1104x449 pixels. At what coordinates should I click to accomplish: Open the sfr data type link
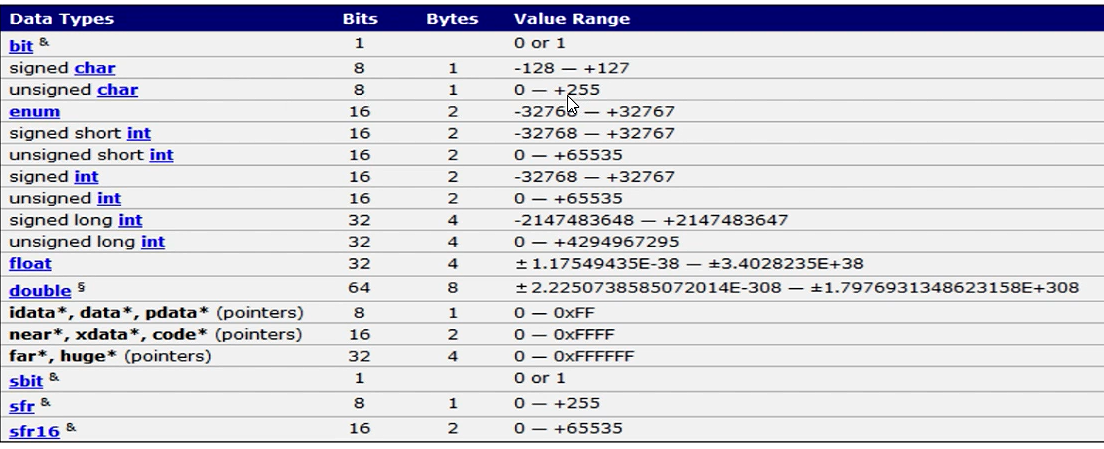pyautogui.click(x=22, y=407)
